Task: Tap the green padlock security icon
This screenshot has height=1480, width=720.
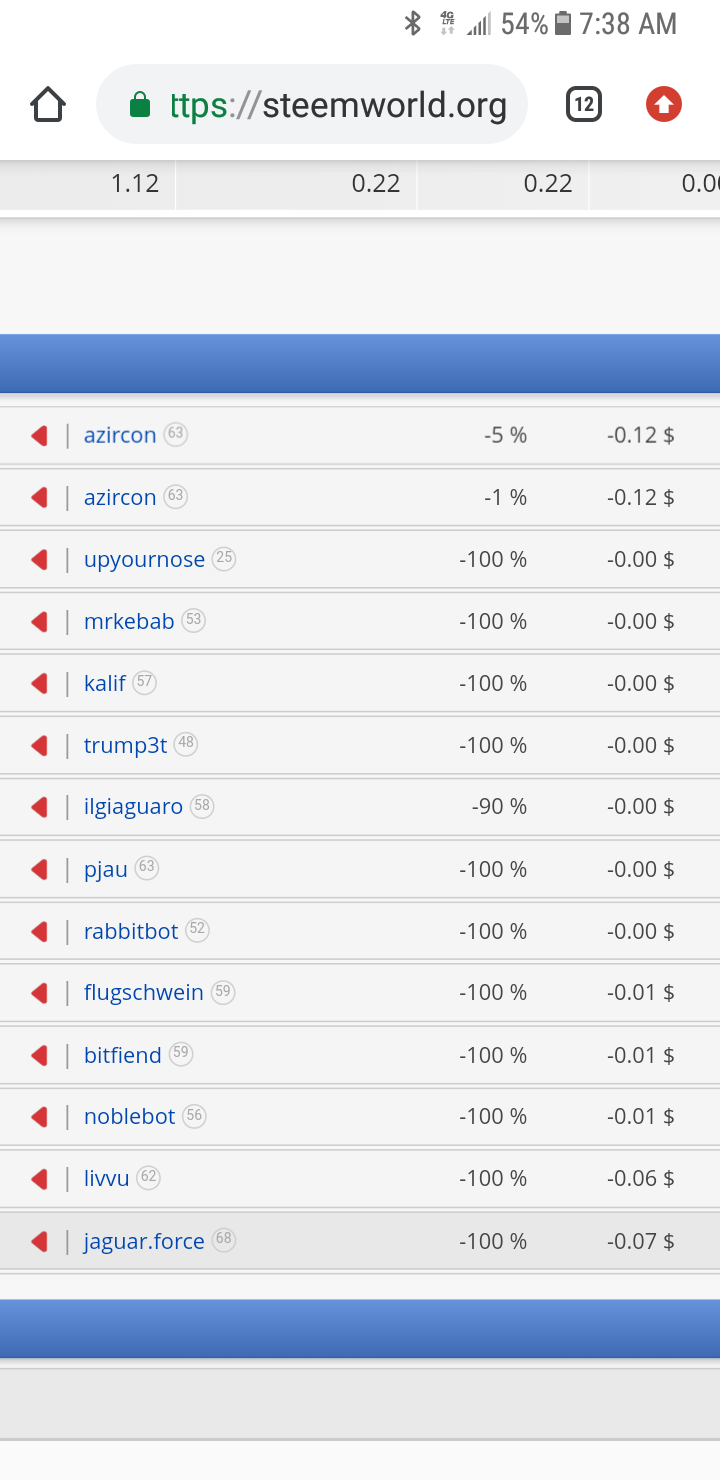Action: pos(140,105)
